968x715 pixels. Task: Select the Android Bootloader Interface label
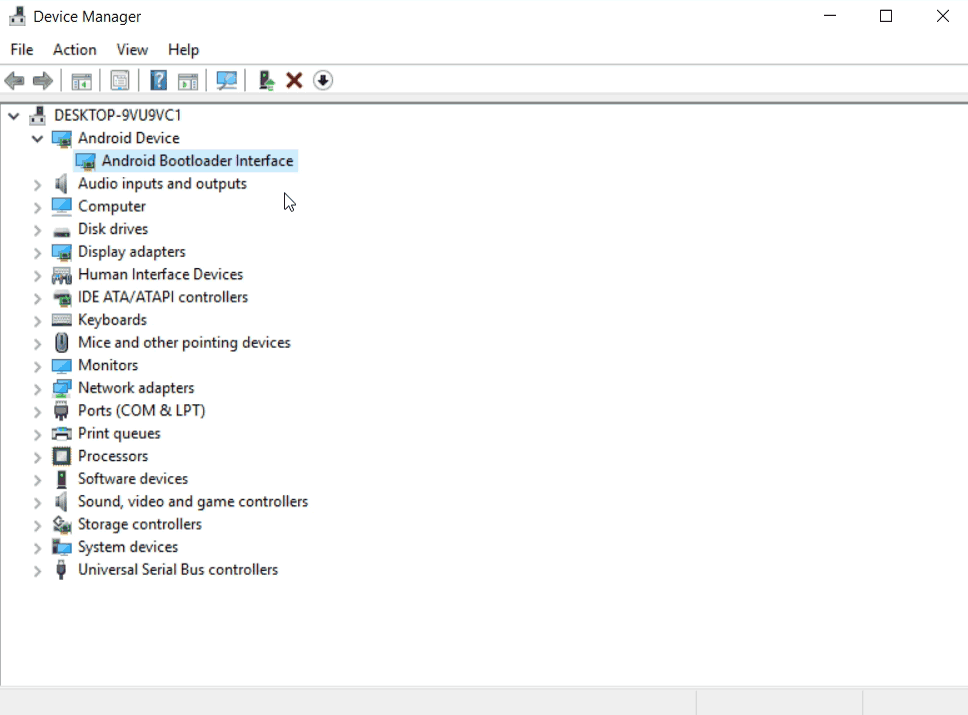[x=198, y=161]
